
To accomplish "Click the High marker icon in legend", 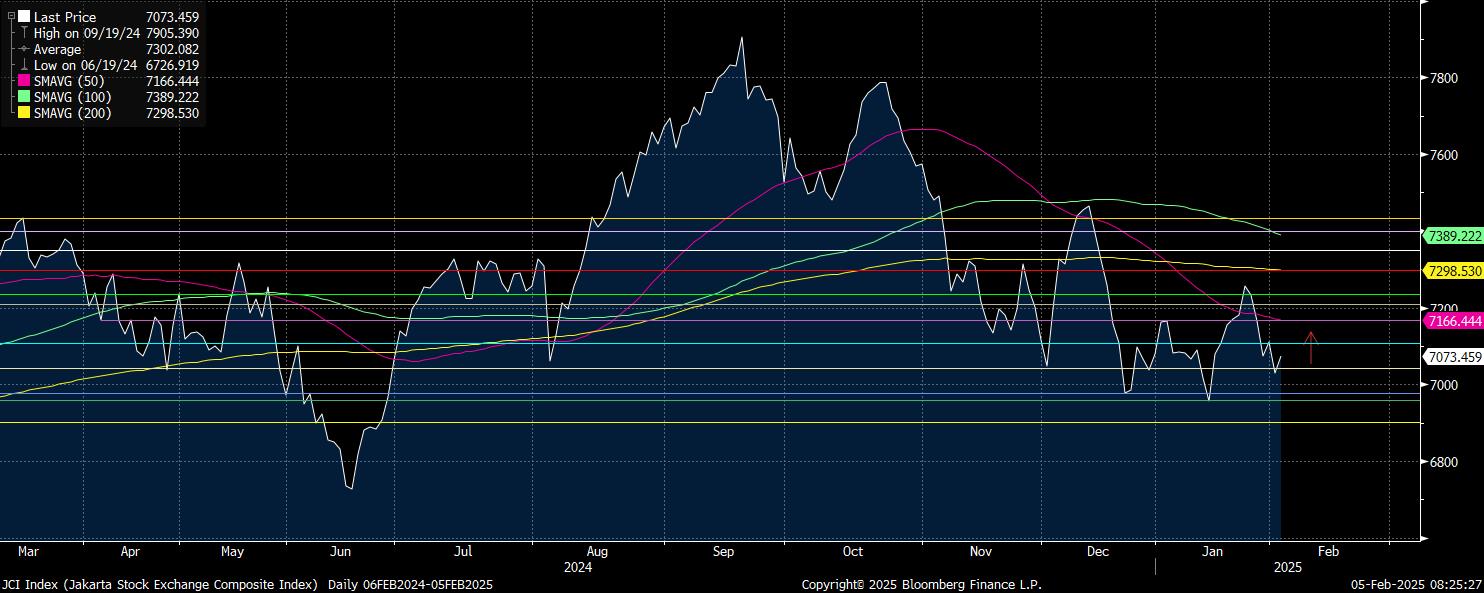I will [24, 33].
